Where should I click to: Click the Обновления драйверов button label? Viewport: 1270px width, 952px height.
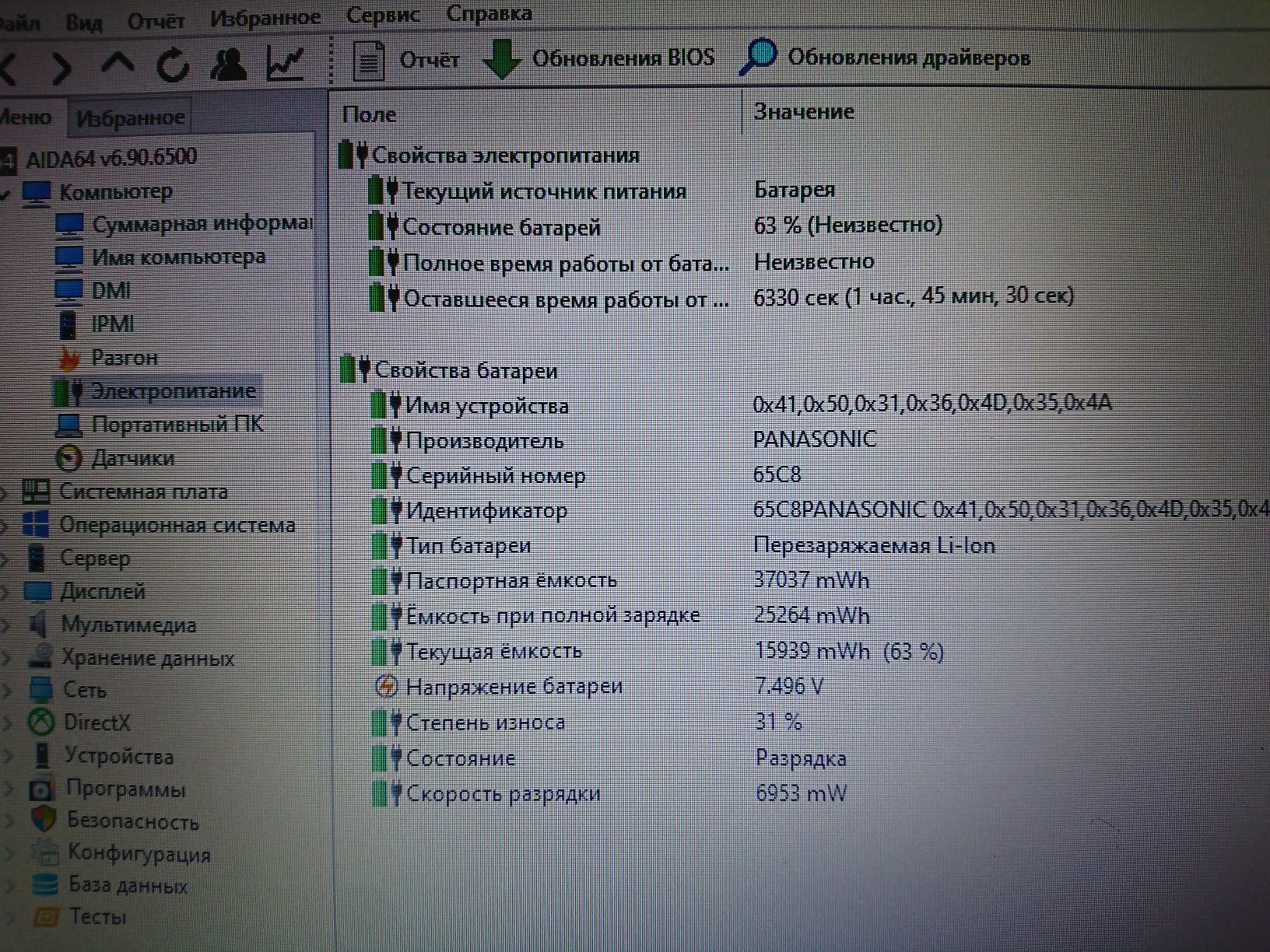pyautogui.click(x=909, y=58)
